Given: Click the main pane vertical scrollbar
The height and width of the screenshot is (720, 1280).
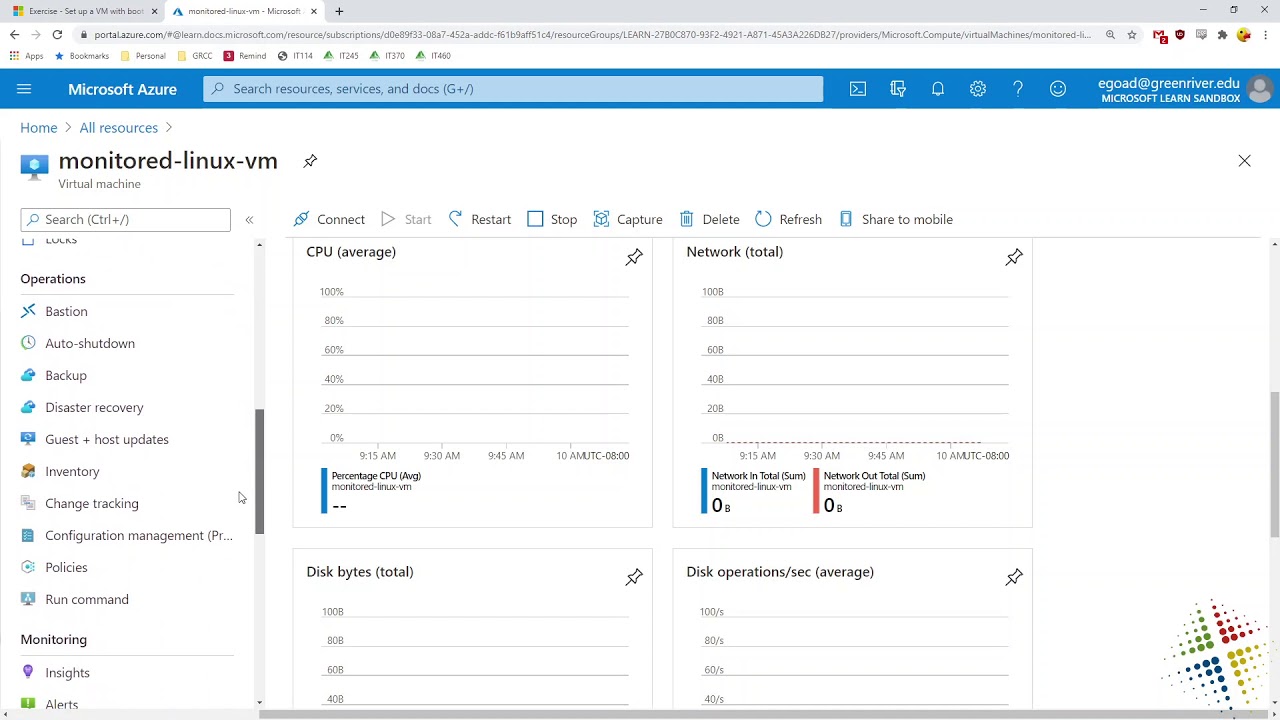Looking at the screenshot, I should point(1274,465).
